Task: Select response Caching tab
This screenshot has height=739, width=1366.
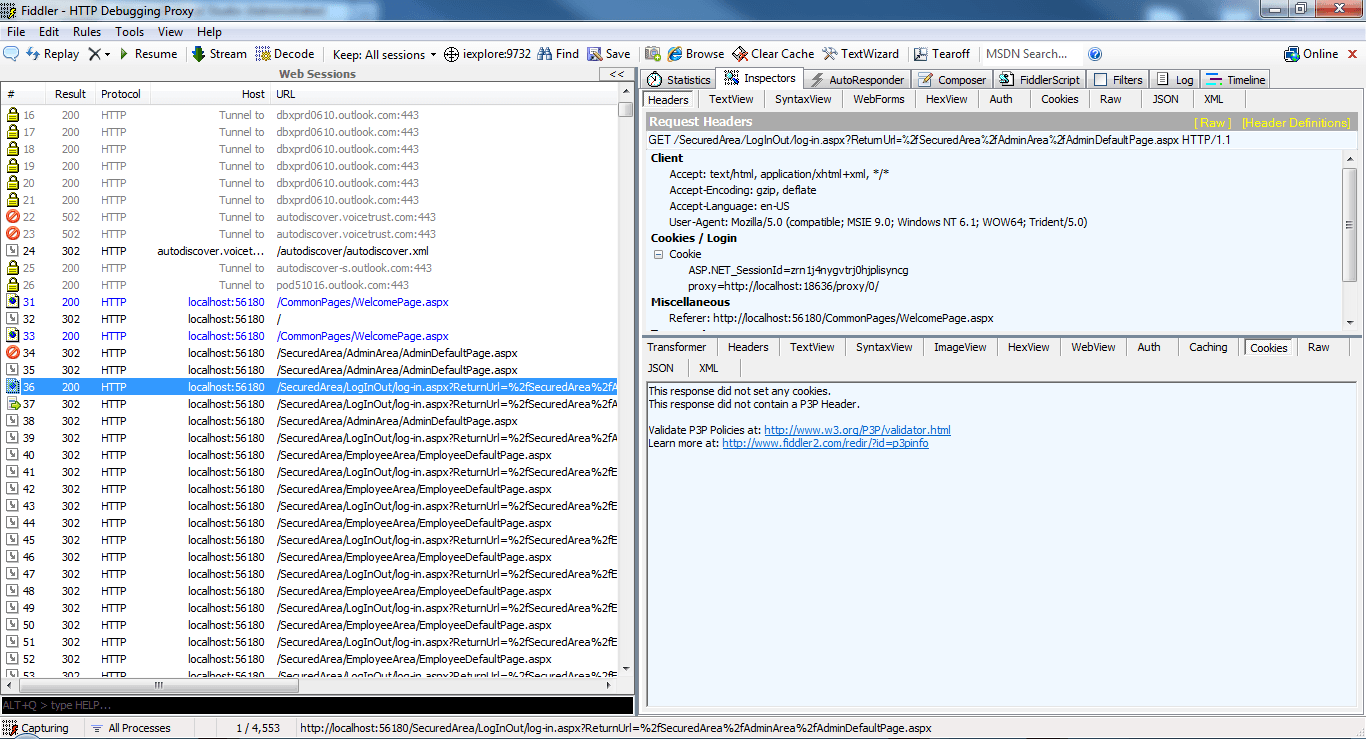Action: point(1208,347)
